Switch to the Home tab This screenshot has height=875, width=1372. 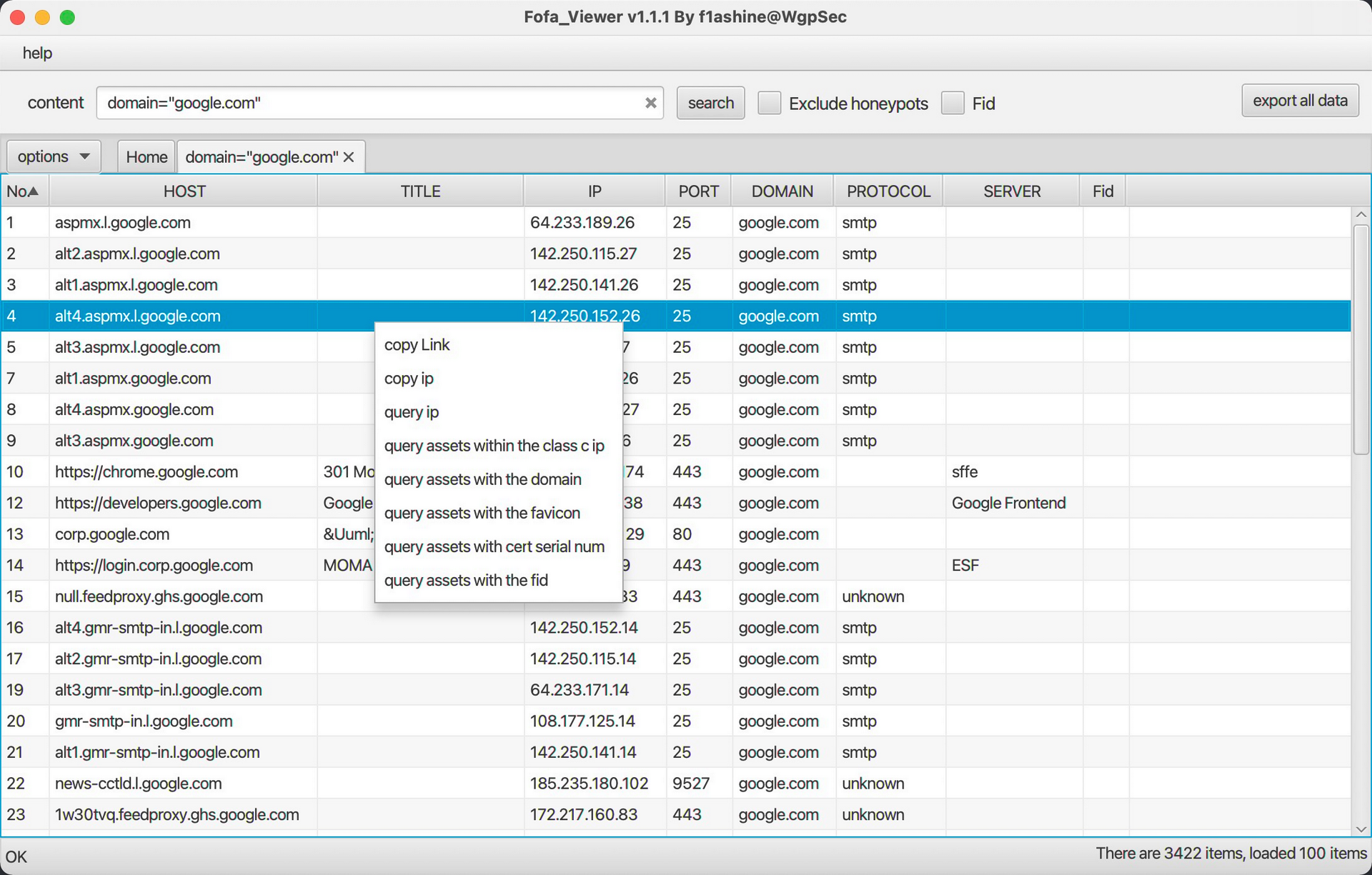[x=146, y=157]
